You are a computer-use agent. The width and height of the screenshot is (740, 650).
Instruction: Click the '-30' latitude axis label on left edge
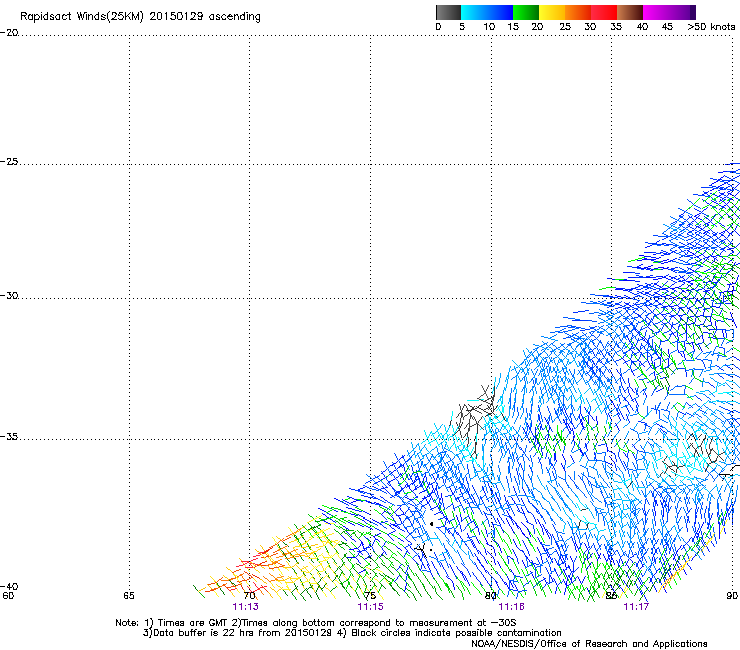point(9,295)
